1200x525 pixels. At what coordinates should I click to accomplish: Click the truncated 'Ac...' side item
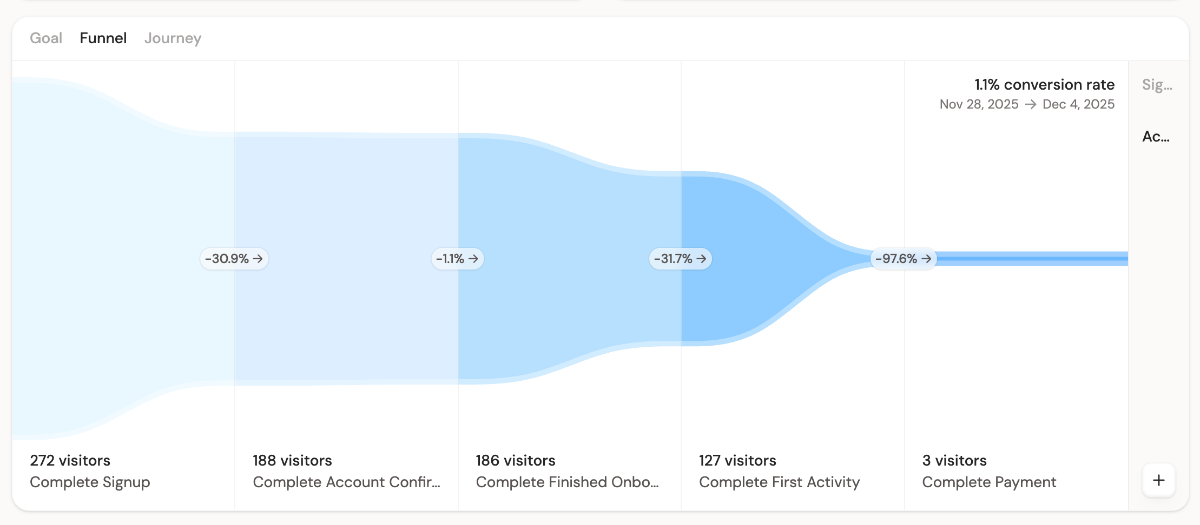tap(1156, 136)
